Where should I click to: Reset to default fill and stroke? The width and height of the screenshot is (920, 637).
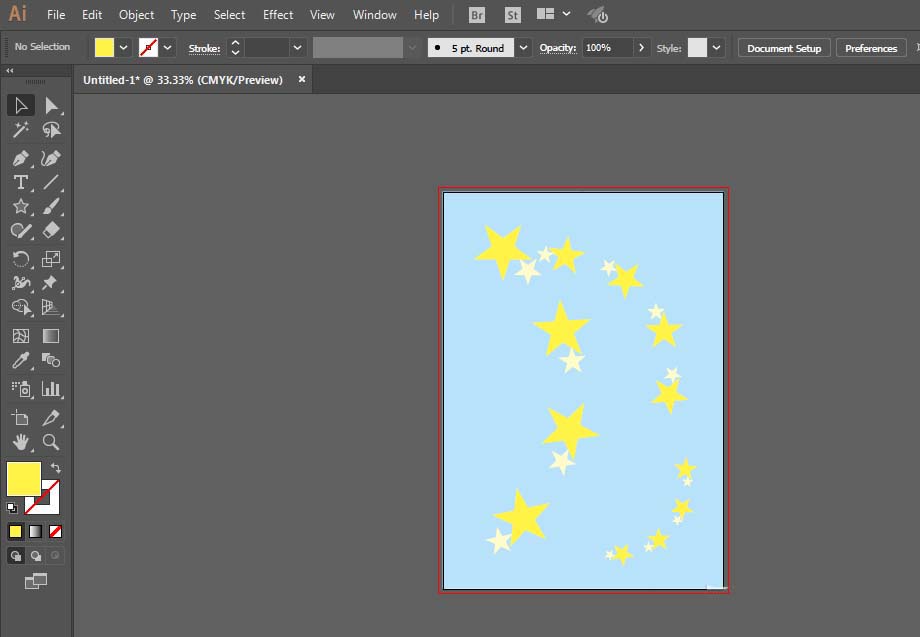pyautogui.click(x=12, y=508)
